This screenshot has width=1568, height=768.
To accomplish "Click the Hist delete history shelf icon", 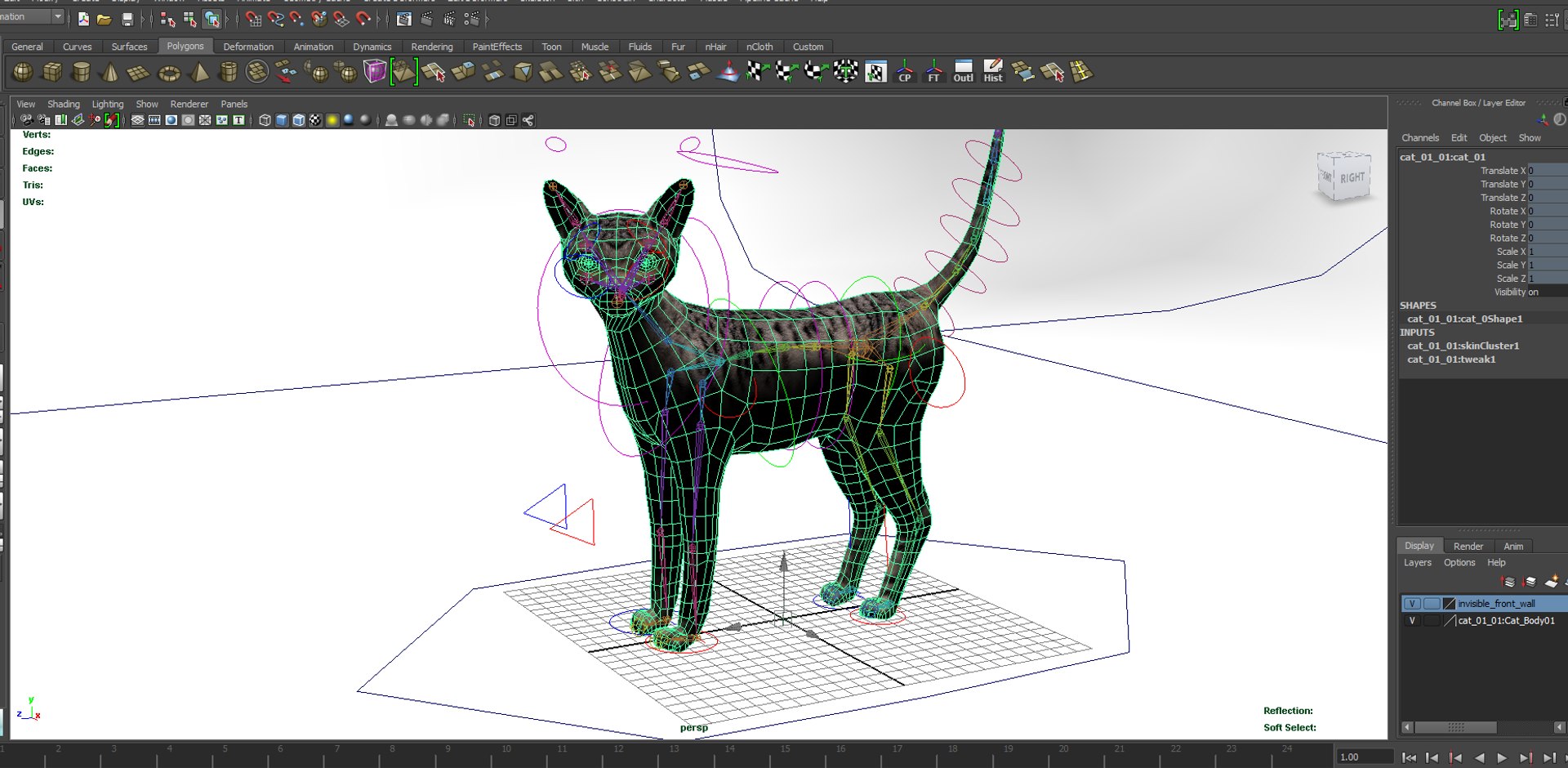I will click(993, 72).
